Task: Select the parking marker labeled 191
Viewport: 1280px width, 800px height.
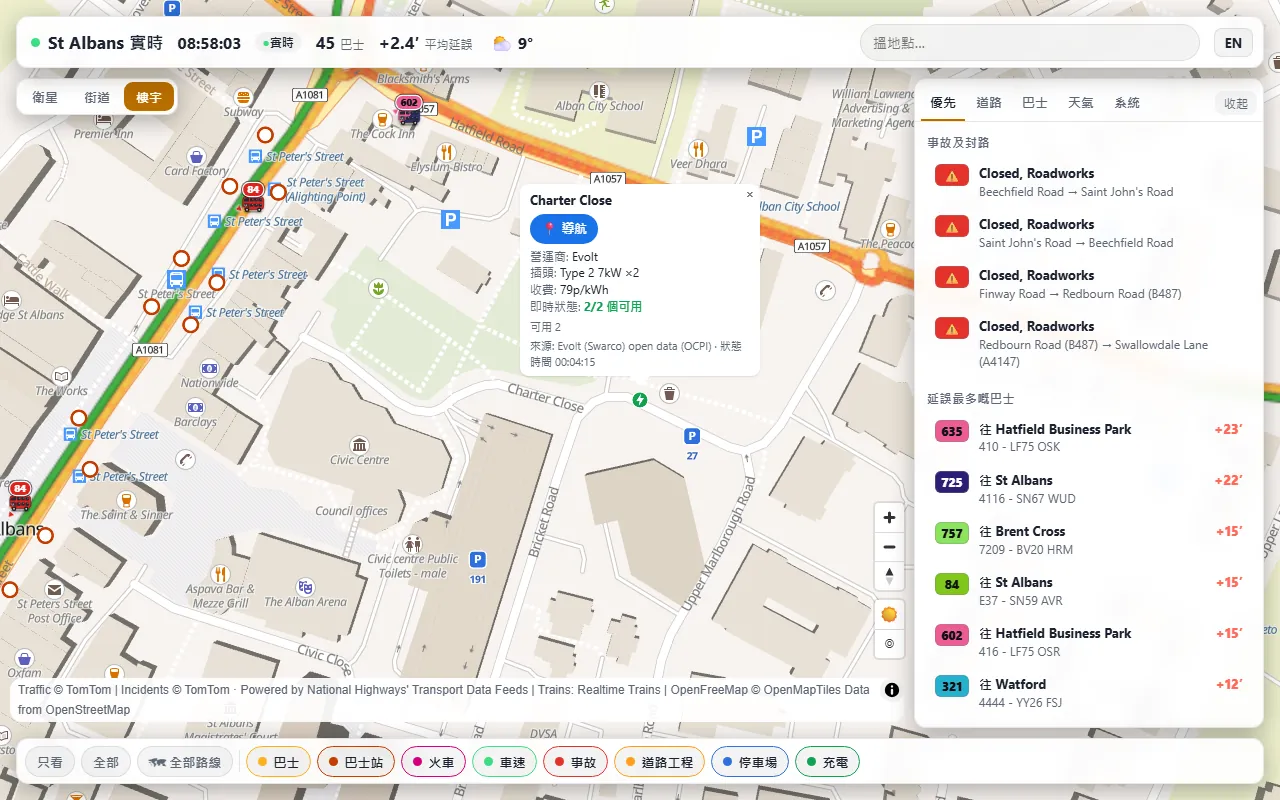Action: click(x=478, y=560)
